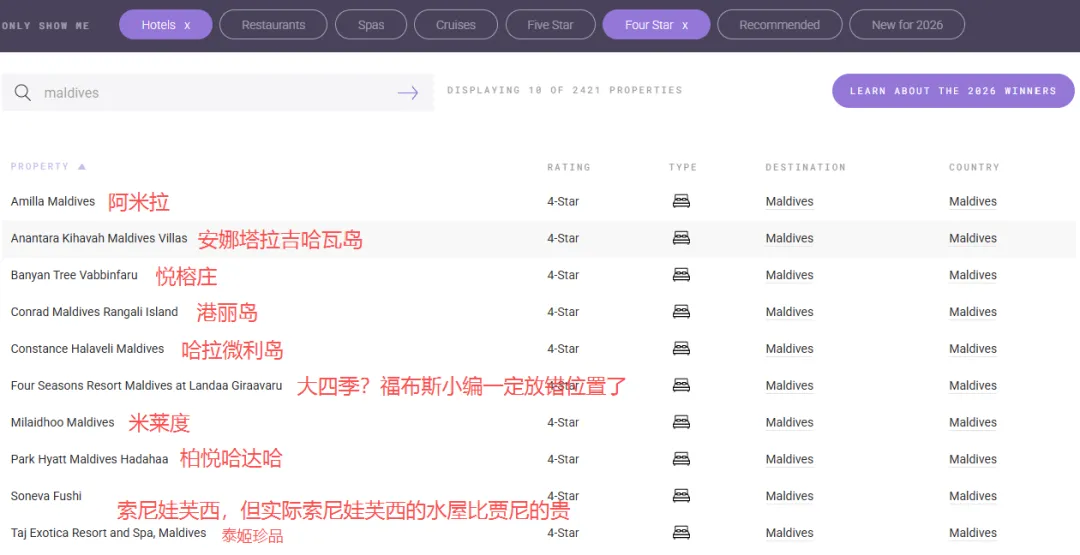The image size is (1080, 555).
Task: Click Maldives country in Soneva Fushi row
Action: [x=973, y=496]
